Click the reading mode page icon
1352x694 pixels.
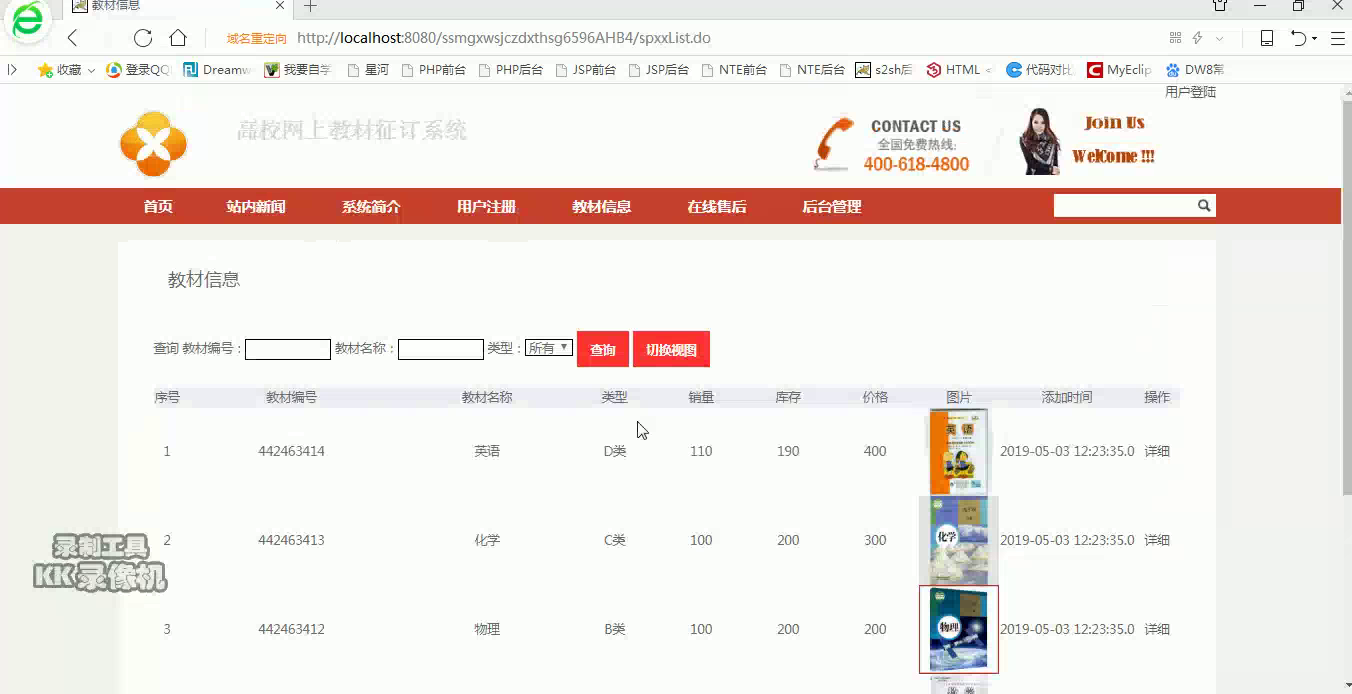[x=1266, y=38]
